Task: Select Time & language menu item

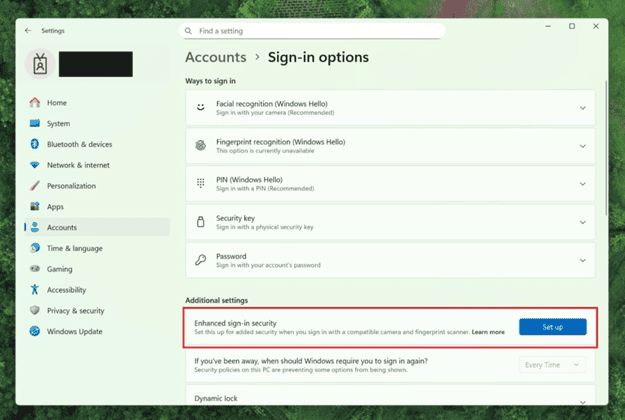Action: pyautogui.click(x=75, y=248)
